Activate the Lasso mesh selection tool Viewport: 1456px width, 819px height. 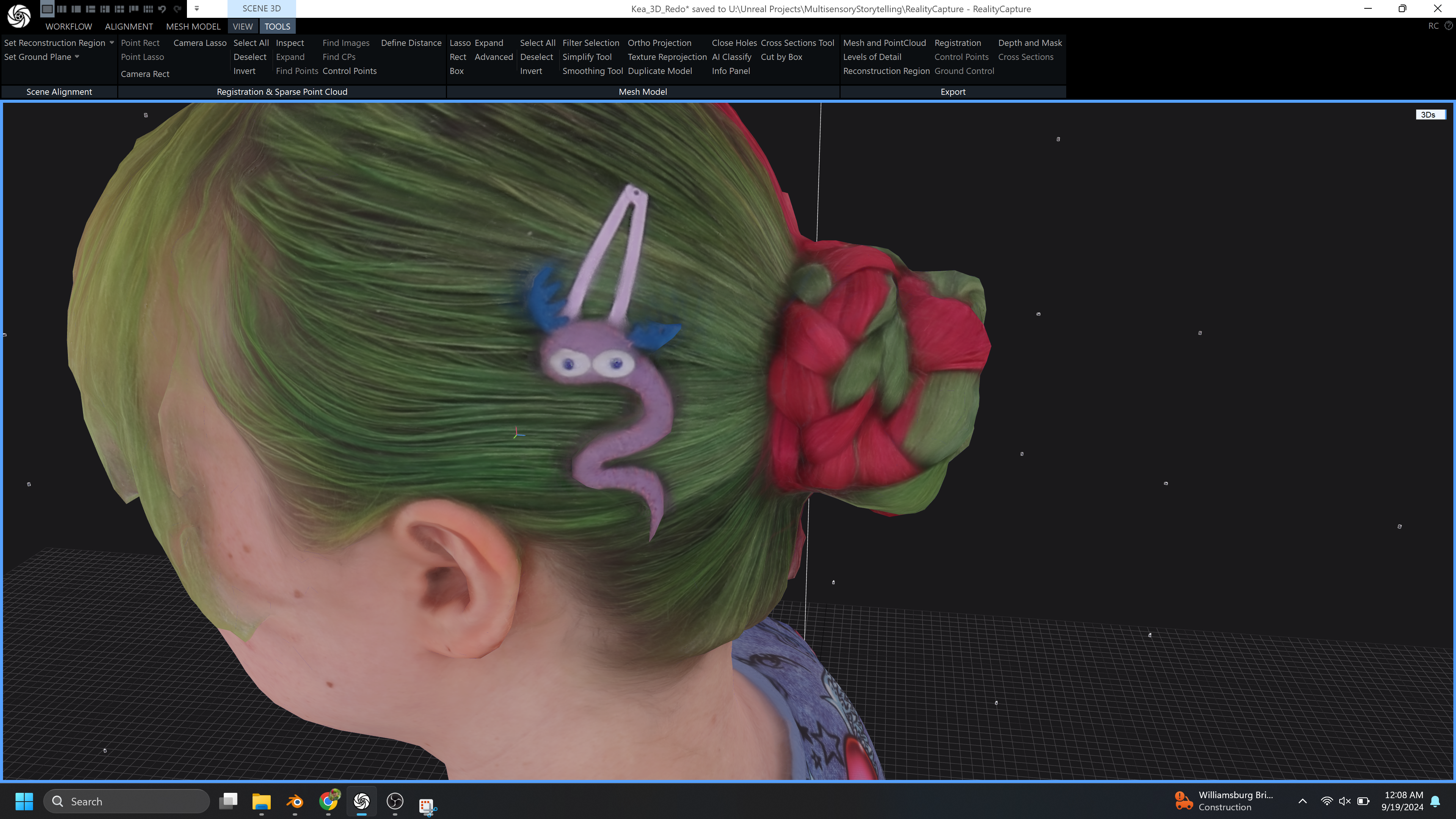point(460,43)
